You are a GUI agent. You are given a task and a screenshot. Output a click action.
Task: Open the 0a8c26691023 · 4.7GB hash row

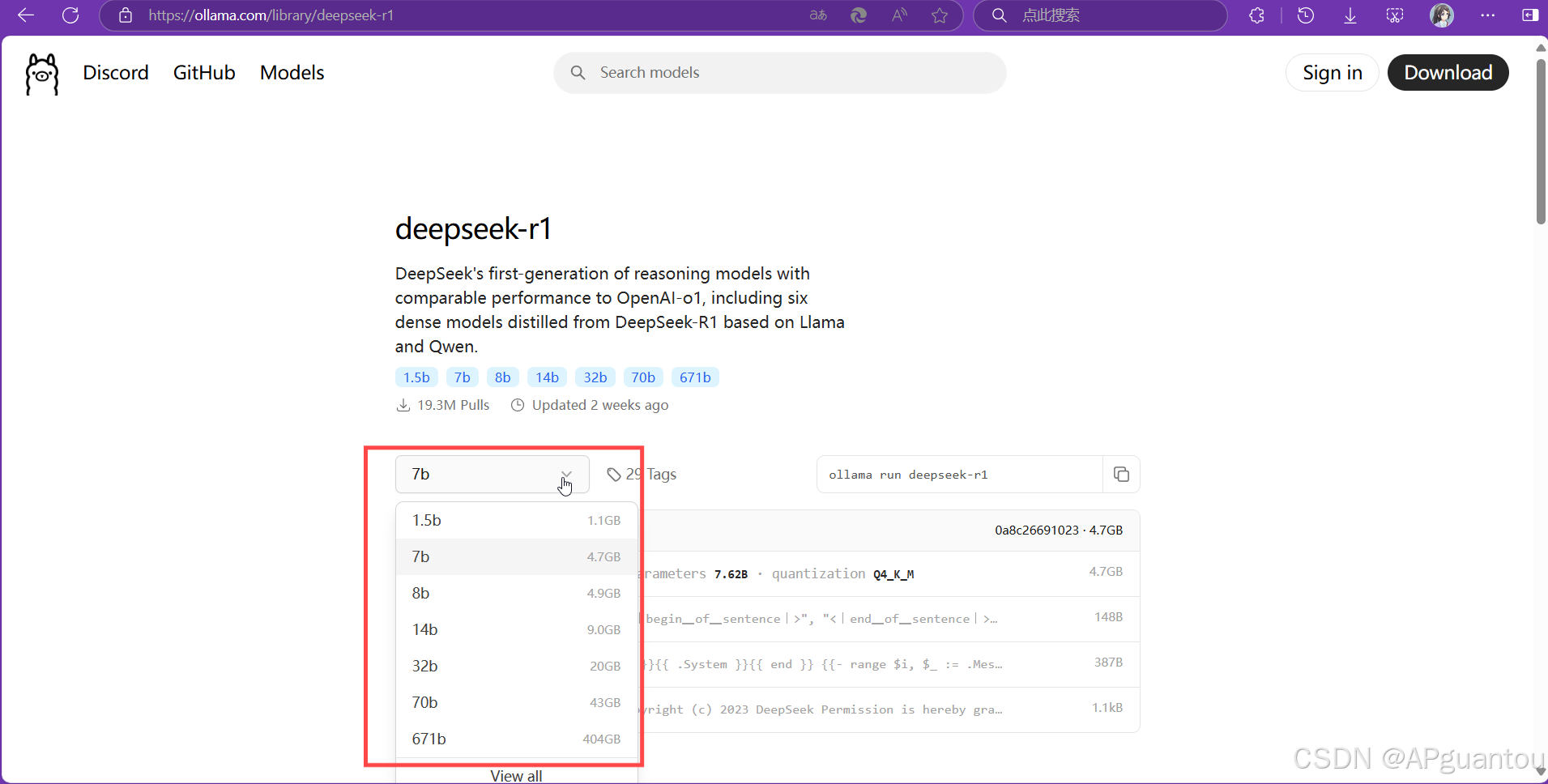[x=889, y=530]
